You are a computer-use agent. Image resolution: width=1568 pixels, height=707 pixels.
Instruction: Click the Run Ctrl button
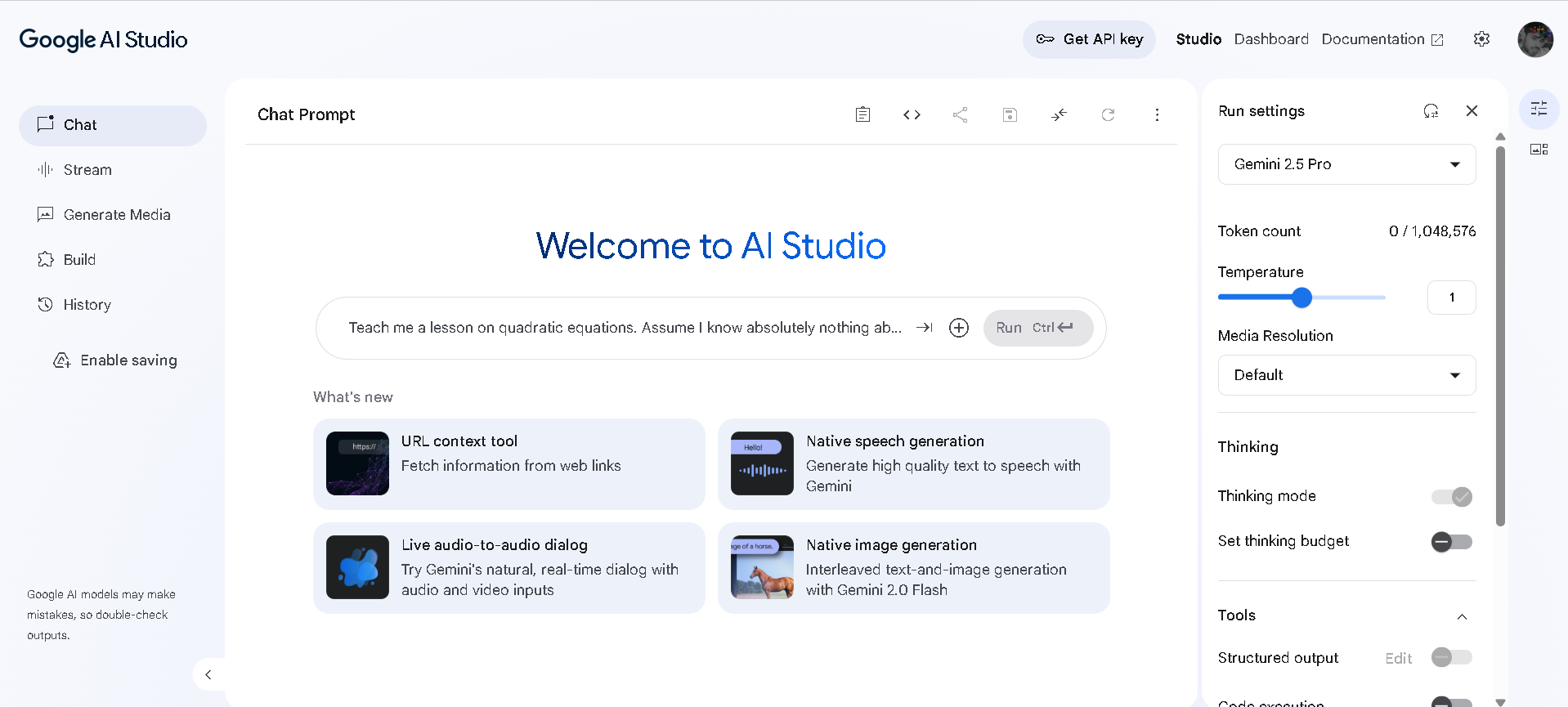tap(1038, 328)
